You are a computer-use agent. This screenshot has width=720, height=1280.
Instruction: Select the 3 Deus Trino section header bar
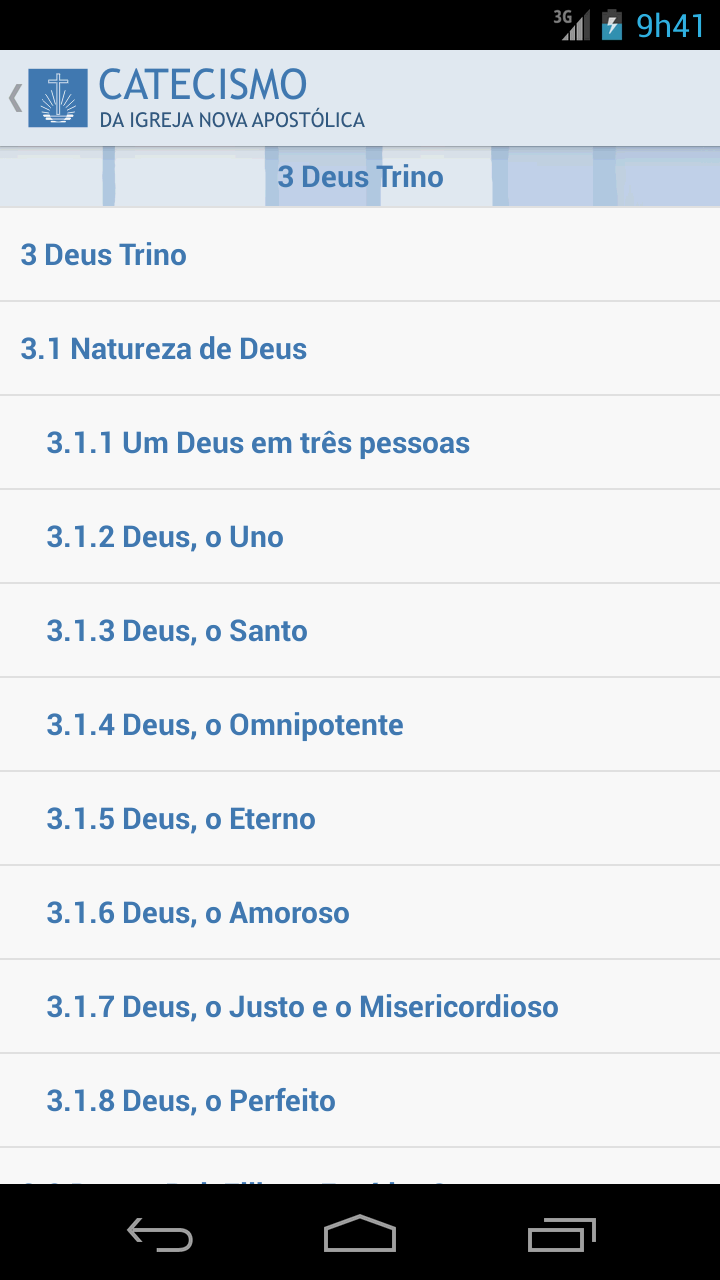coord(360,177)
